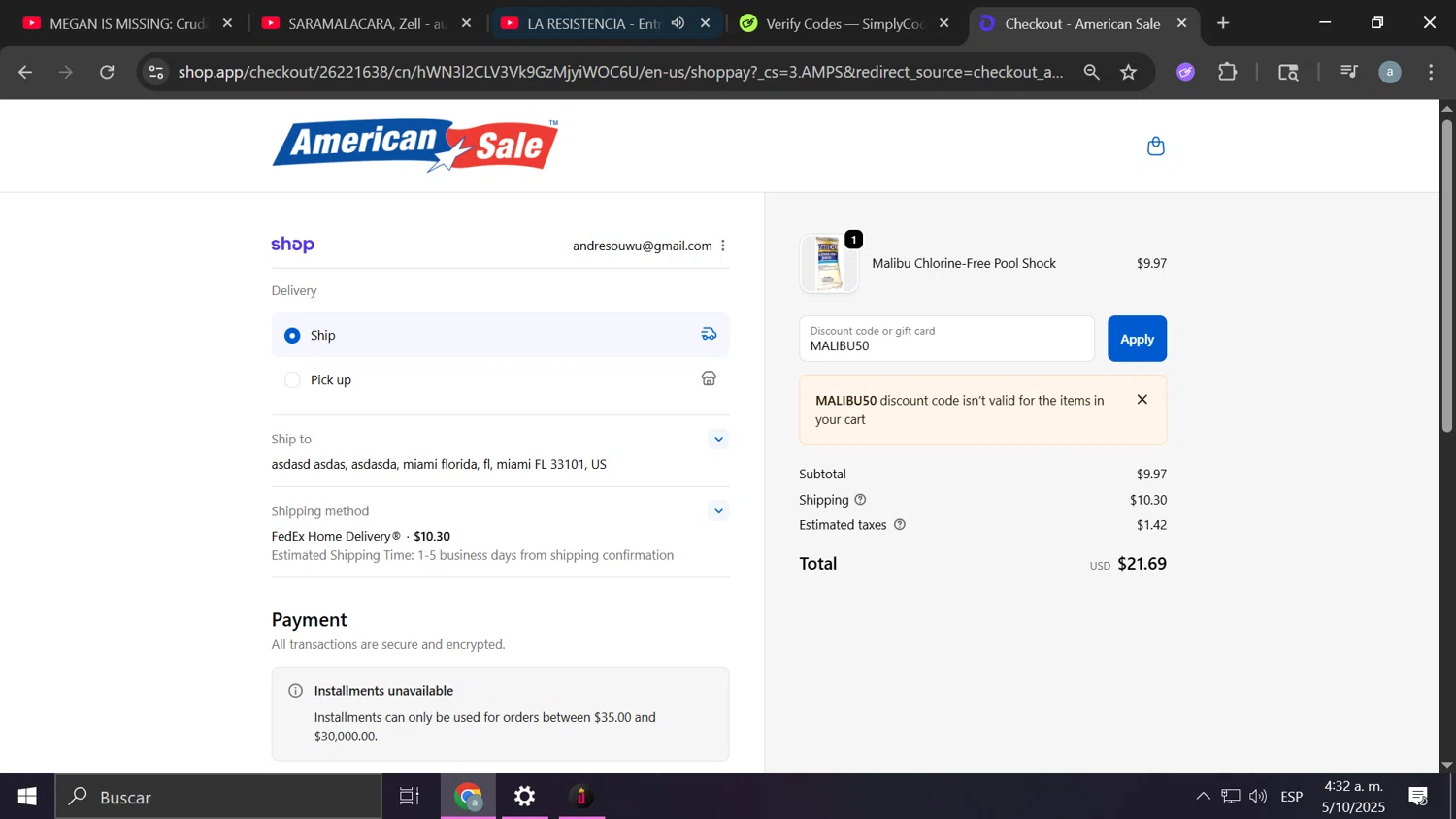The image size is (1456, 819).
Task: Show Shipping info tooltip icon
Action: point(860,500)
